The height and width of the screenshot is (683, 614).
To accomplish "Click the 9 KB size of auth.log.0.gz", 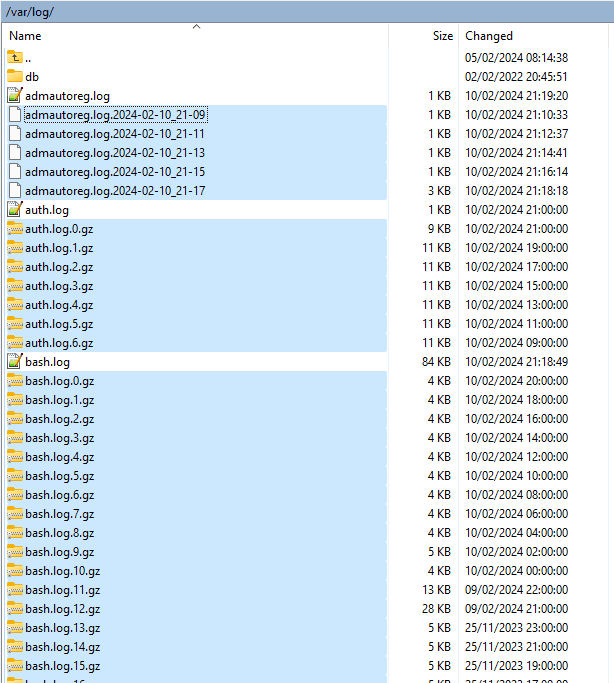I will (439, 229).
